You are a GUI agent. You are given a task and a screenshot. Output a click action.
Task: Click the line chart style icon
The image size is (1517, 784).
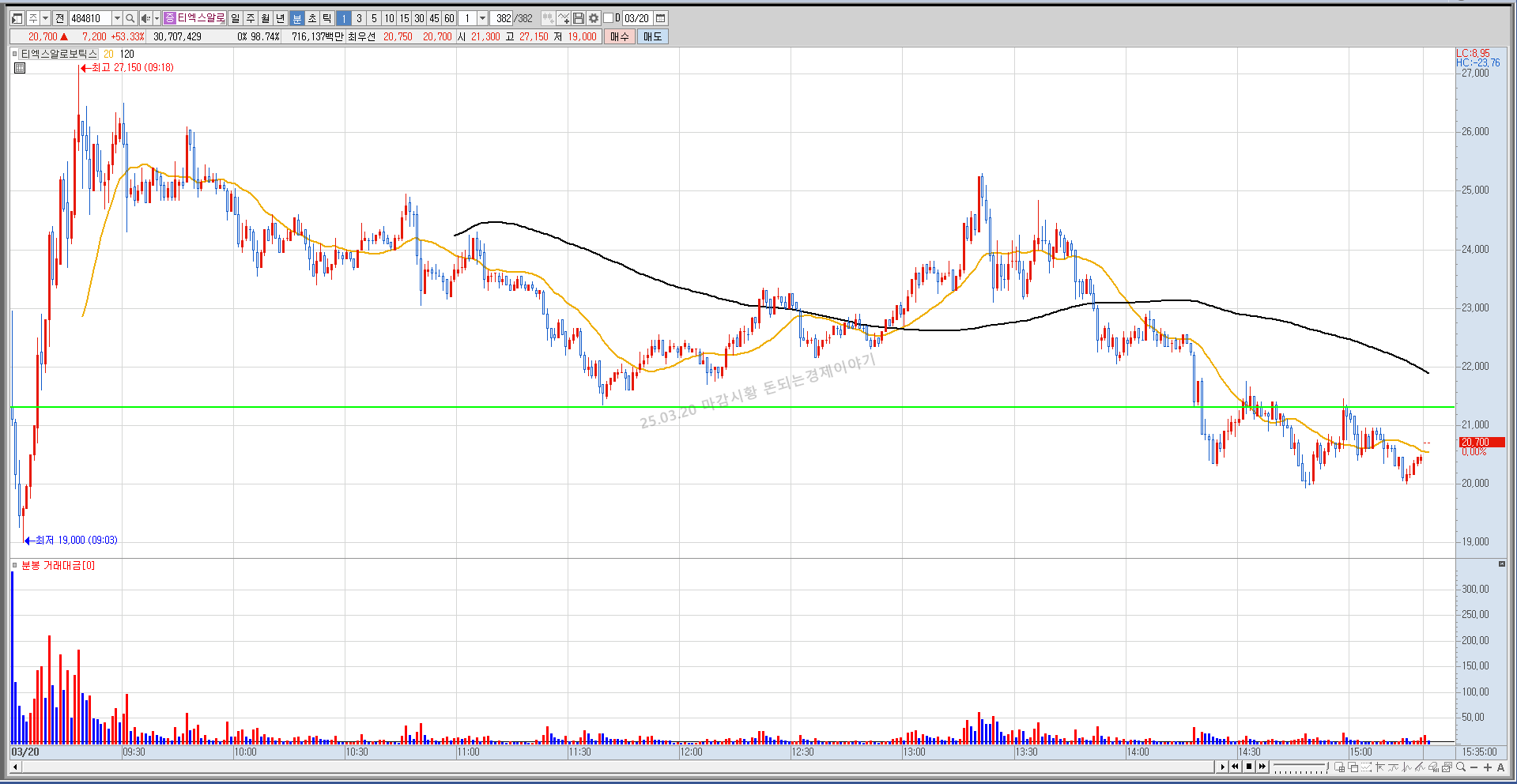click(1393, 767)
